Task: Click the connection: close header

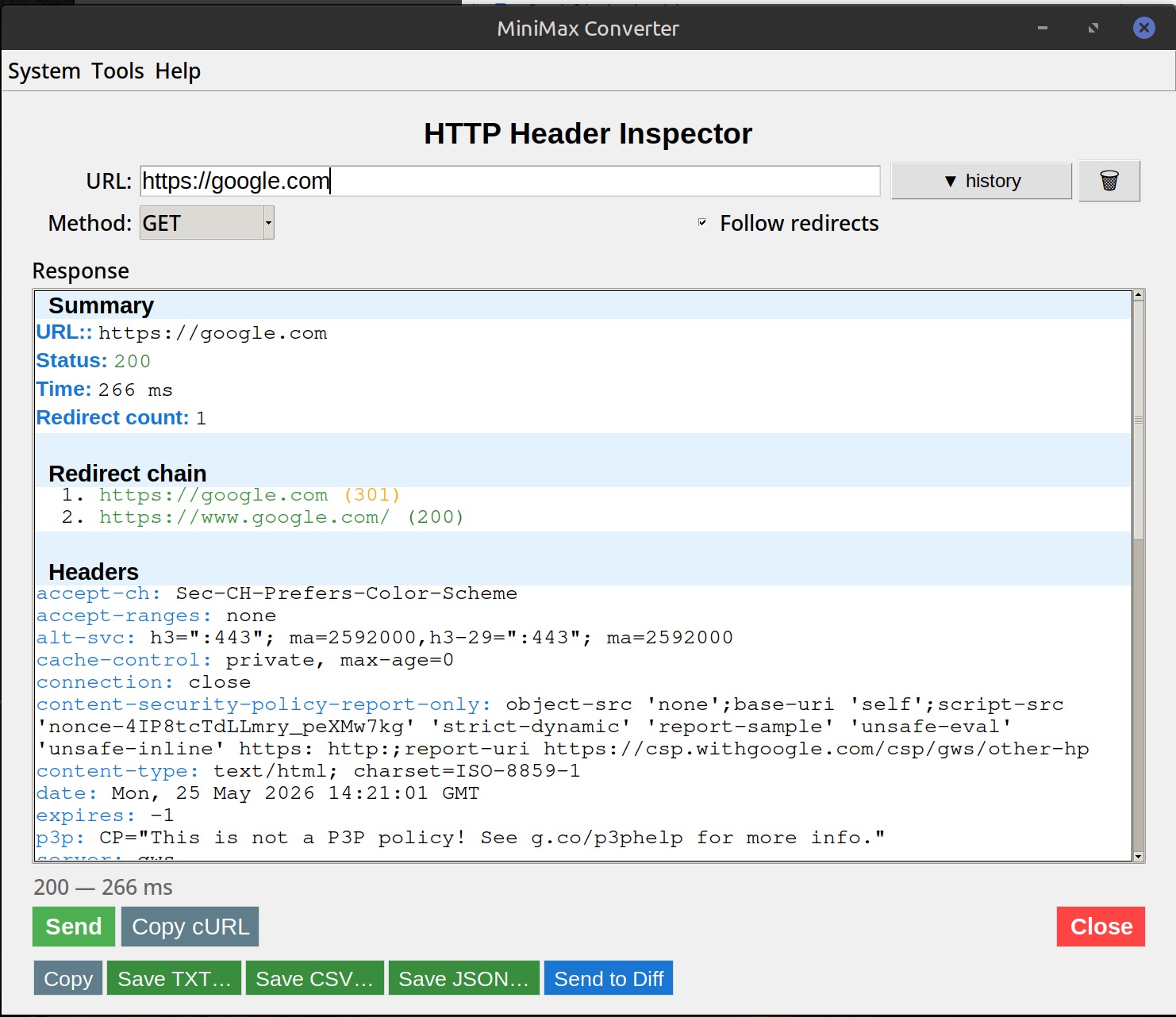Action: coord(144,682)
